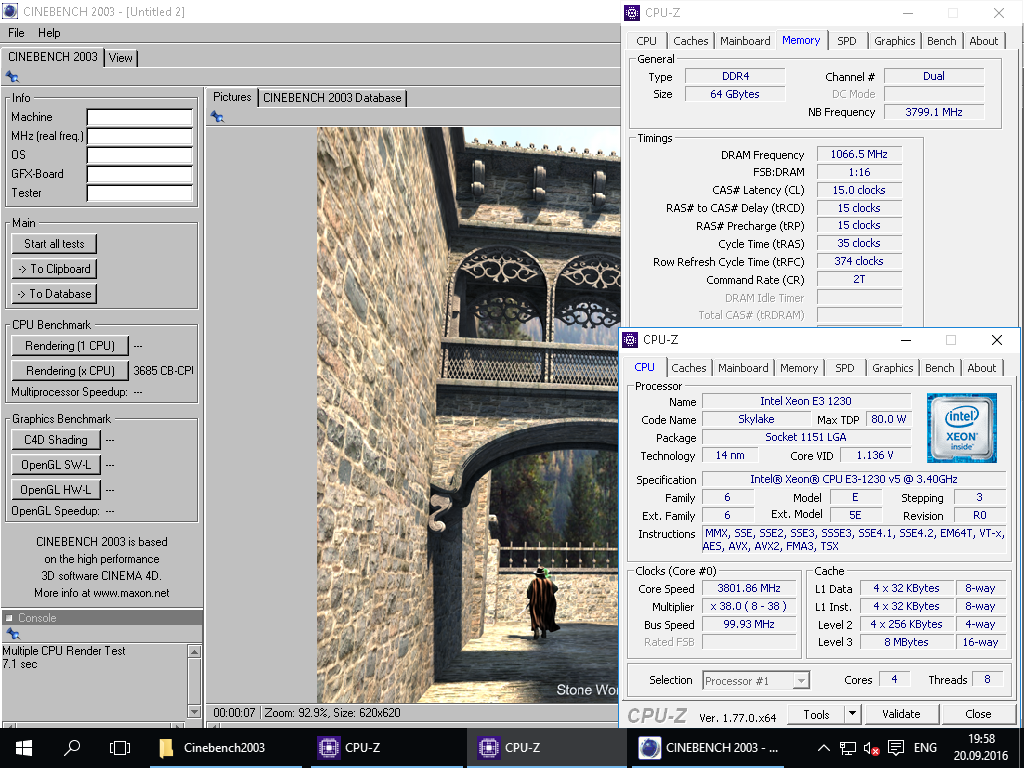
Task: Run Rendering (x CPU) benchmark
Action: [70, 370]
